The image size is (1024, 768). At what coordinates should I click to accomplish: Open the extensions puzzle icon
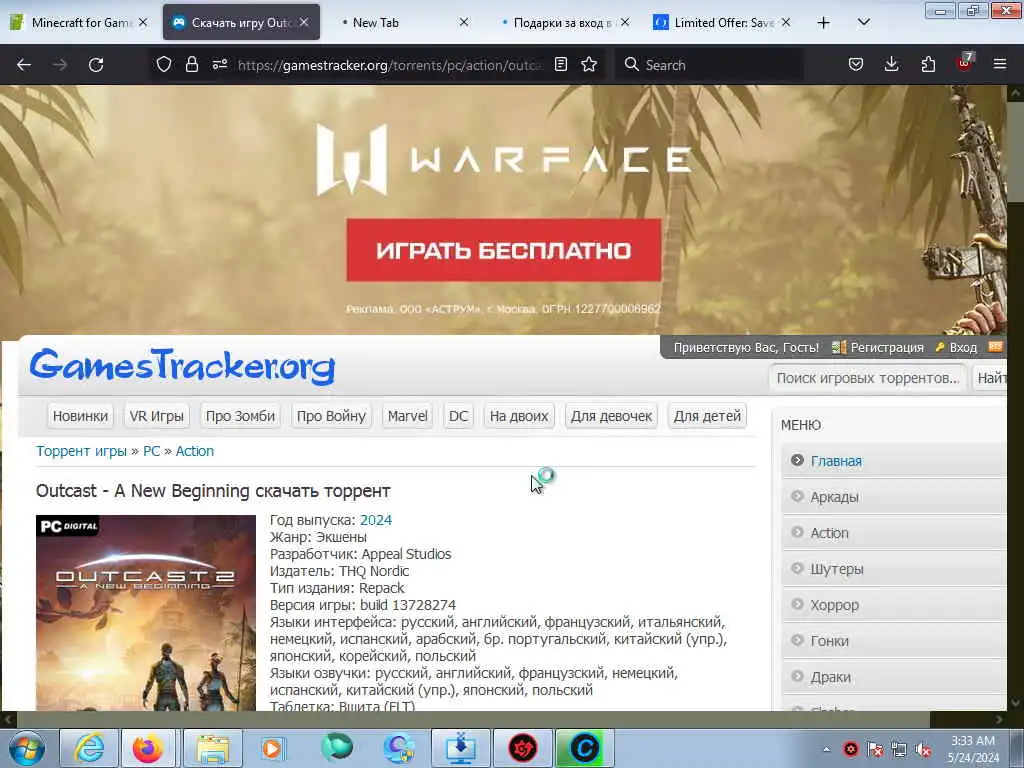pyautogui.click(x=928, y=64)
